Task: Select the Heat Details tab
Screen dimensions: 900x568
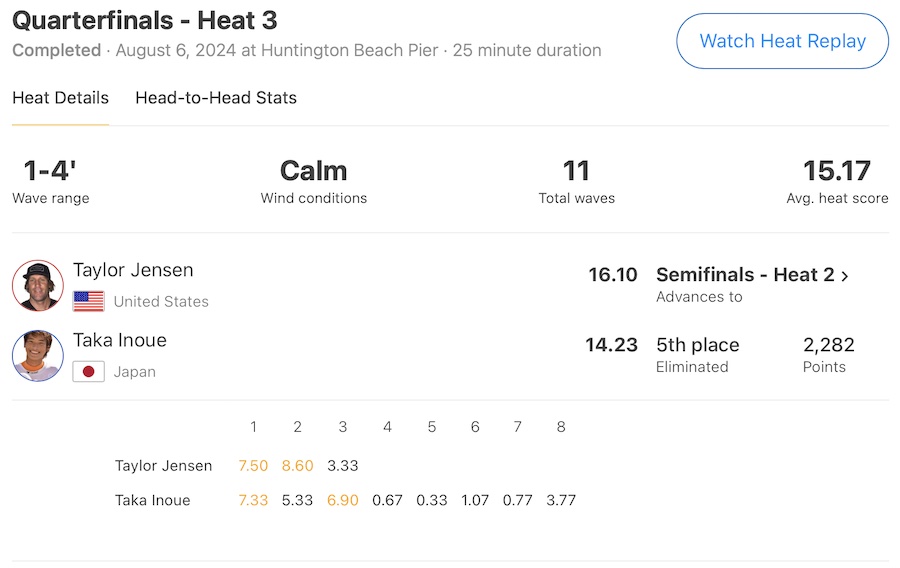Action: [x=60, y=98]
